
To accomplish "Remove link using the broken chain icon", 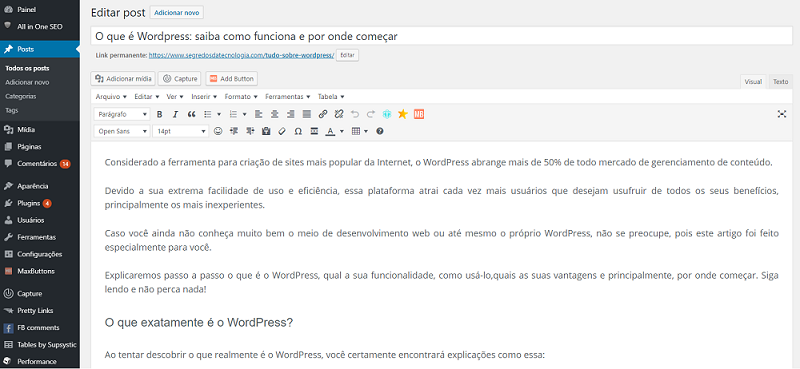I will [339, 114].
